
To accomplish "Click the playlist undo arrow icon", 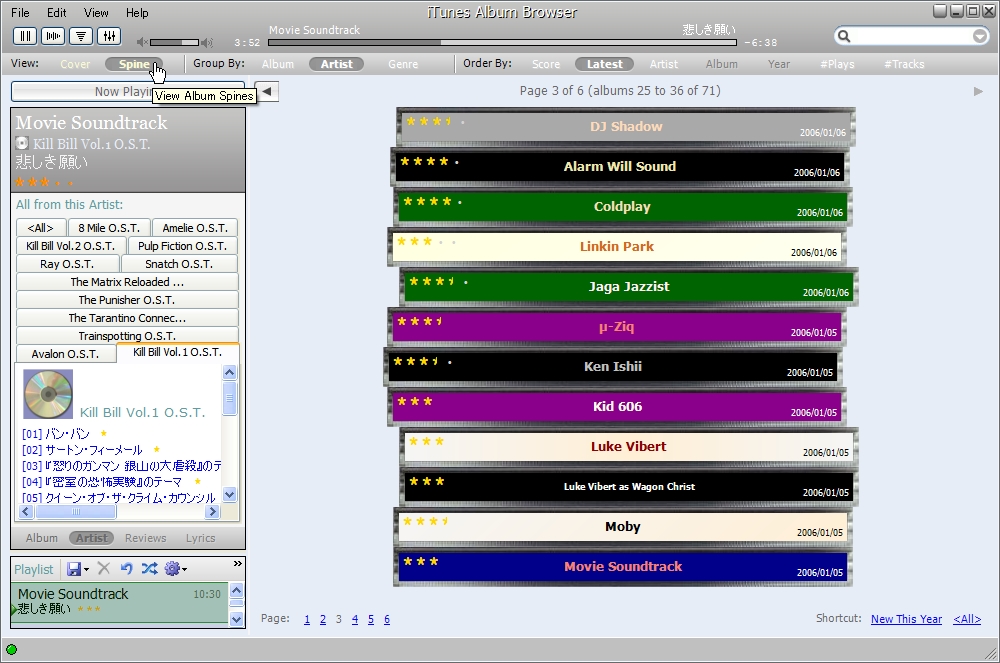I will [126, 568].
